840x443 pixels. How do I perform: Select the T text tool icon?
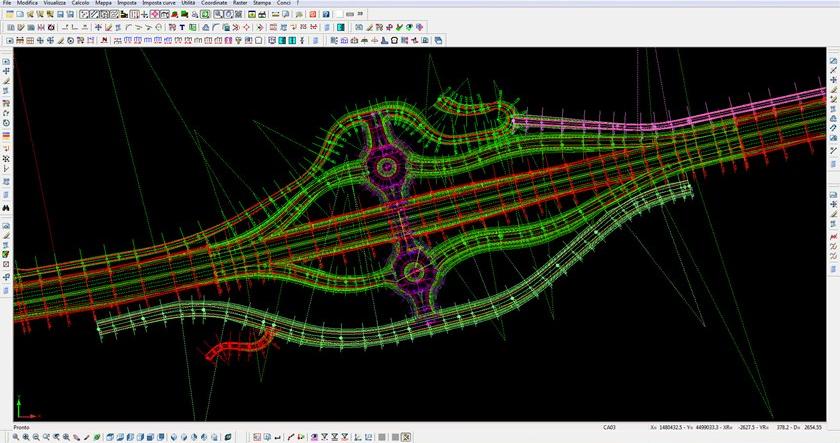180,28
